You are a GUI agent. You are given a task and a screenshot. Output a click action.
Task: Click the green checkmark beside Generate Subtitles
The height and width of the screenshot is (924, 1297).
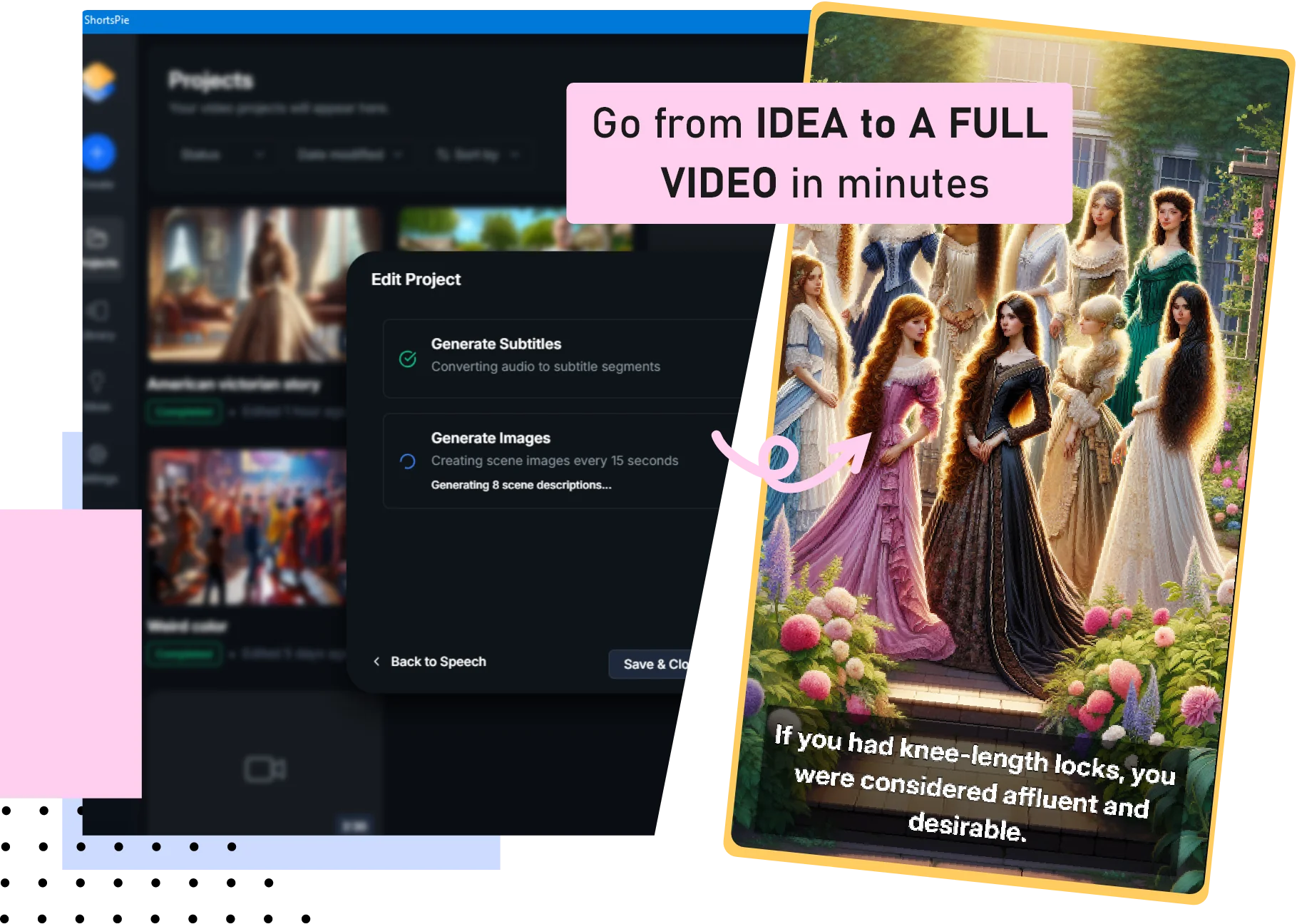pyautogui.click(x=408, y=359)
